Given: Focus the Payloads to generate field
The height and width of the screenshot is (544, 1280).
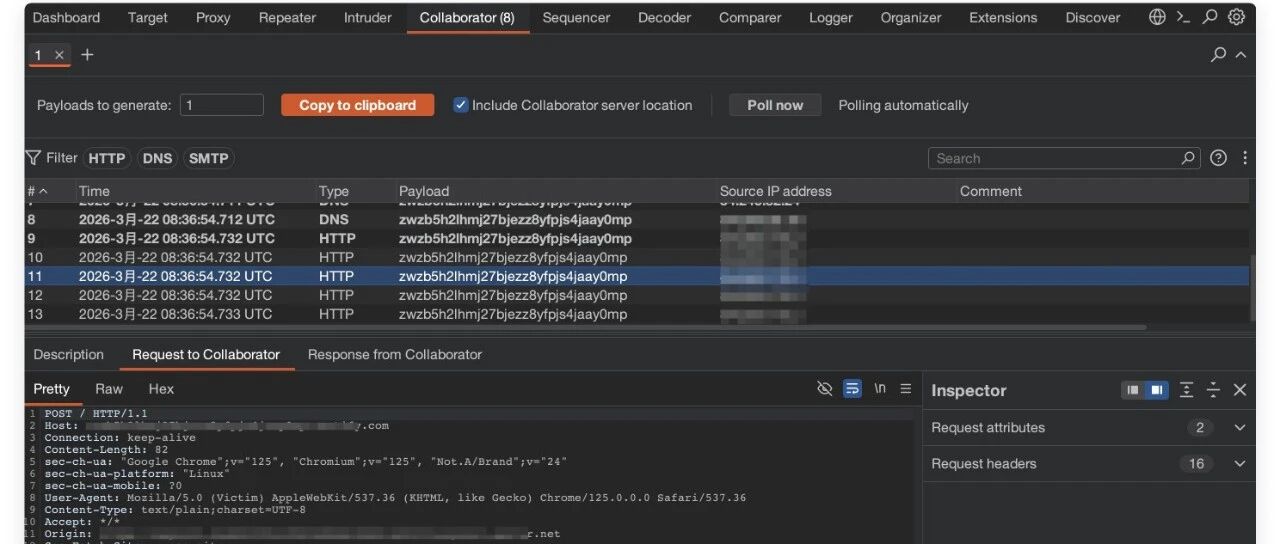Looking at the screenshot, I should point(222,105).
